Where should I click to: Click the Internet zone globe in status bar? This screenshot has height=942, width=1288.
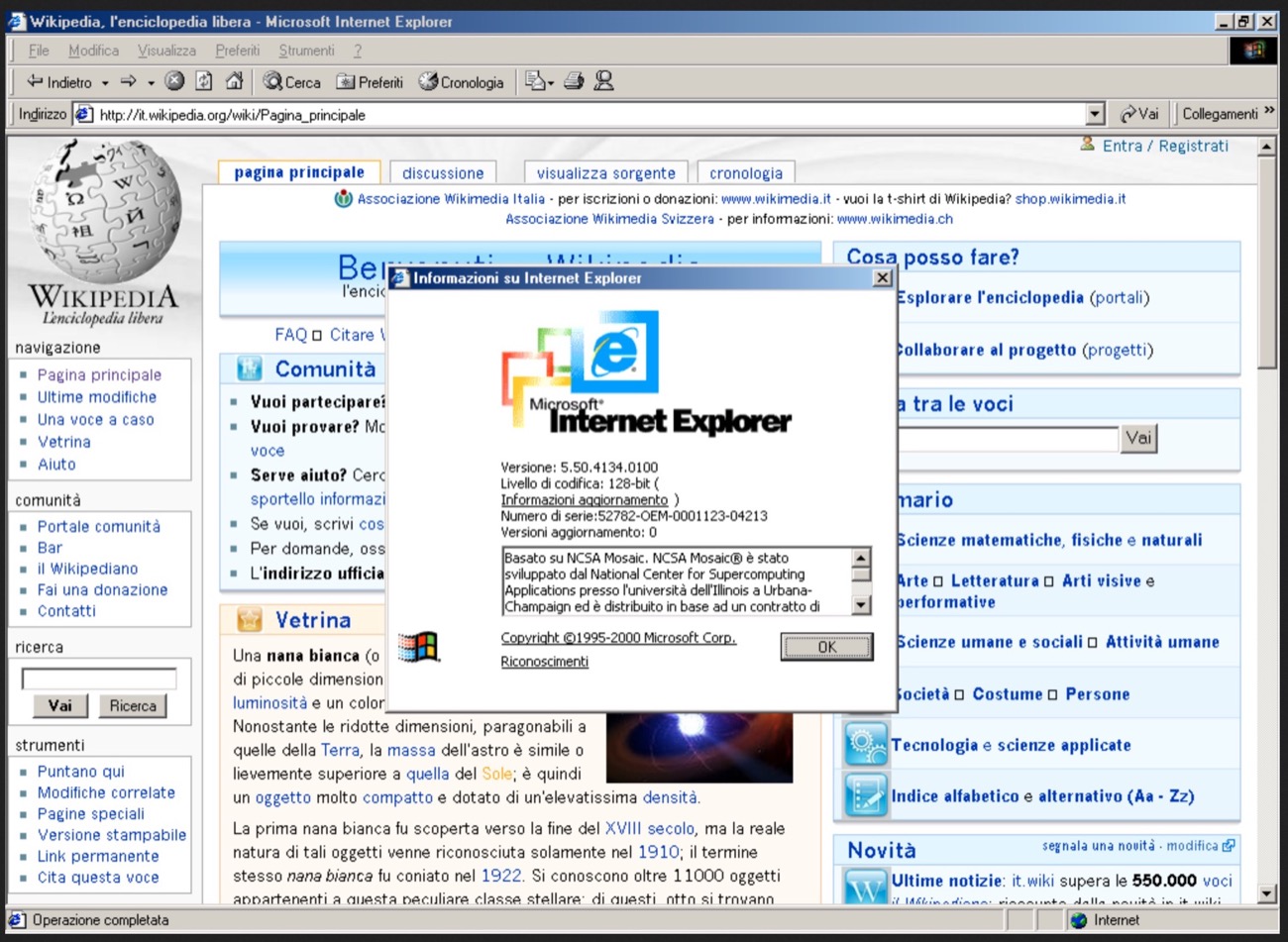[x=1079, y=920]
